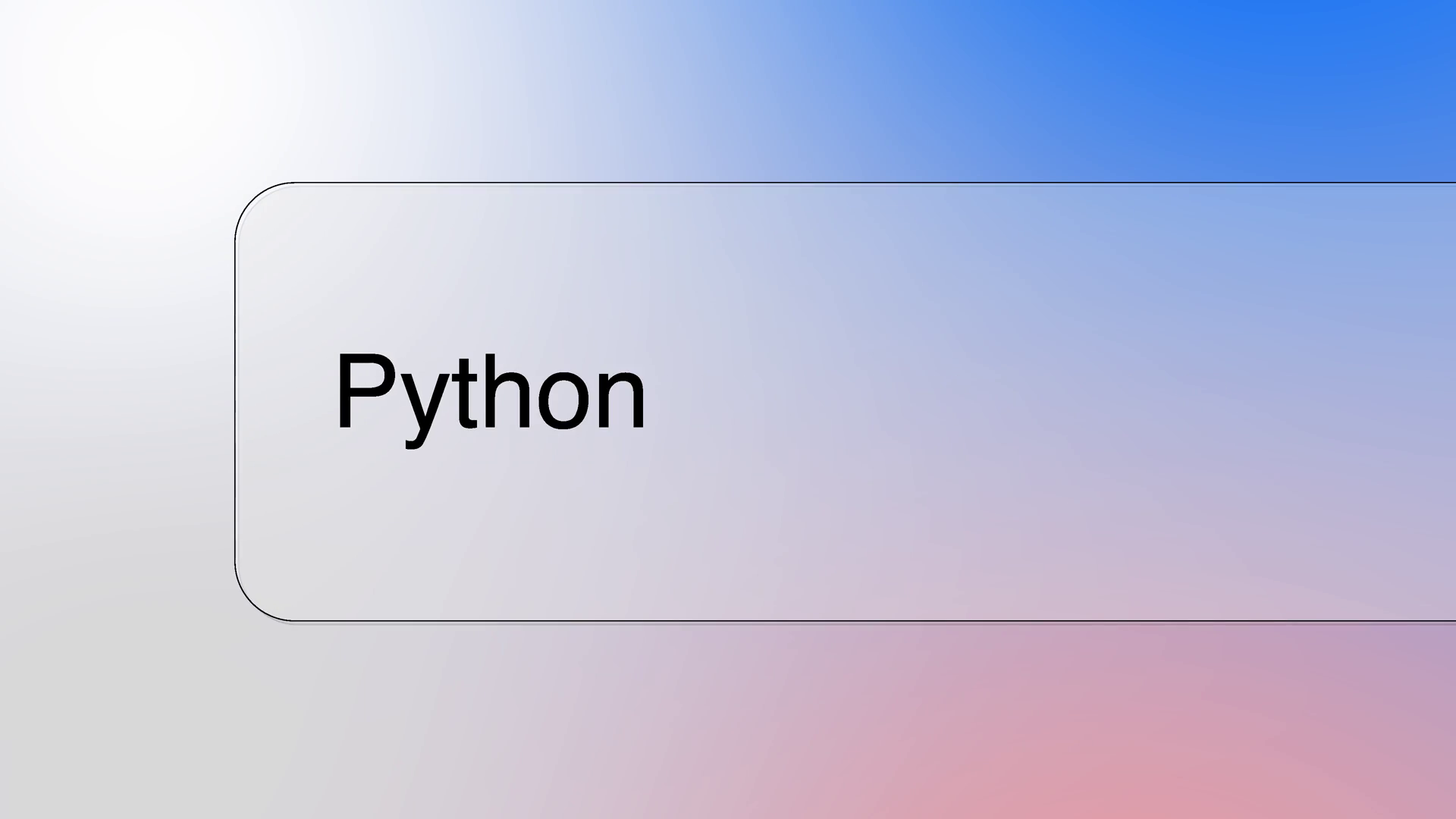Click the left border line of the card
This screenshot has height=819, width=1456.
[235, 402]
